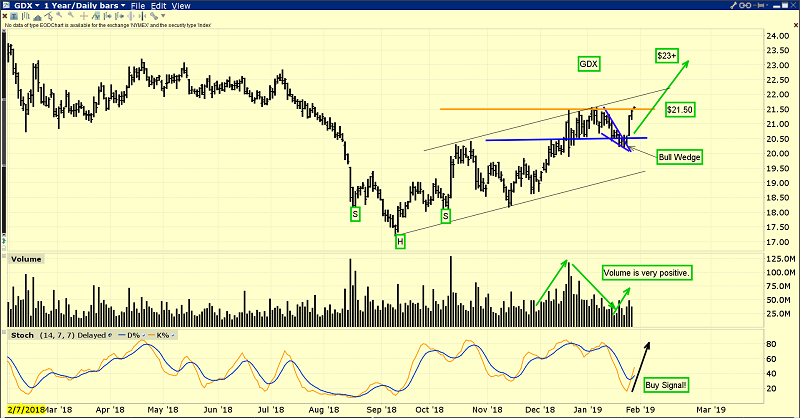Click the zoom out magnifier
The width and height of the screenshot is (800, 418).
(x=71, y=15)
